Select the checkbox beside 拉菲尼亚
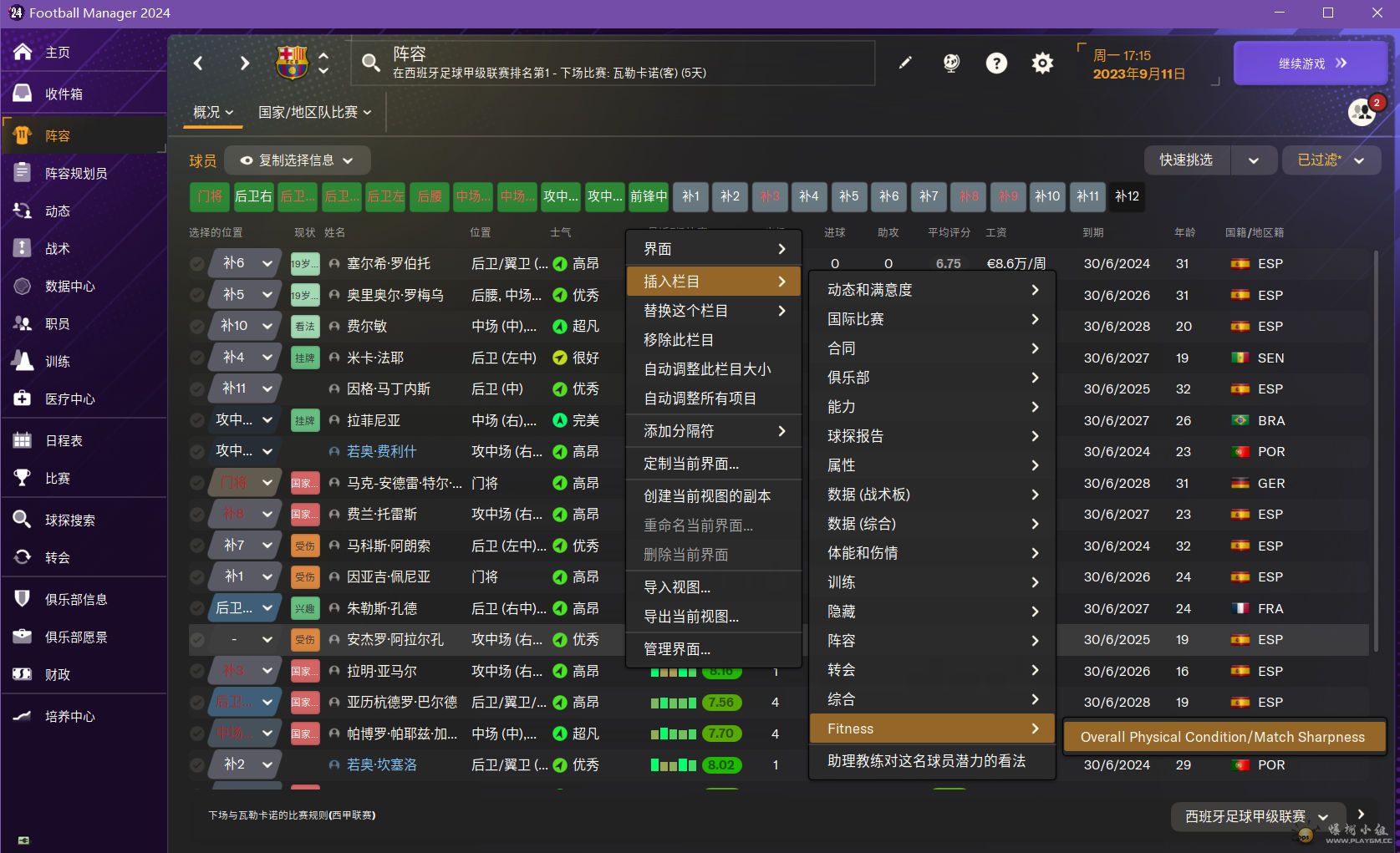 pos(196,421)
